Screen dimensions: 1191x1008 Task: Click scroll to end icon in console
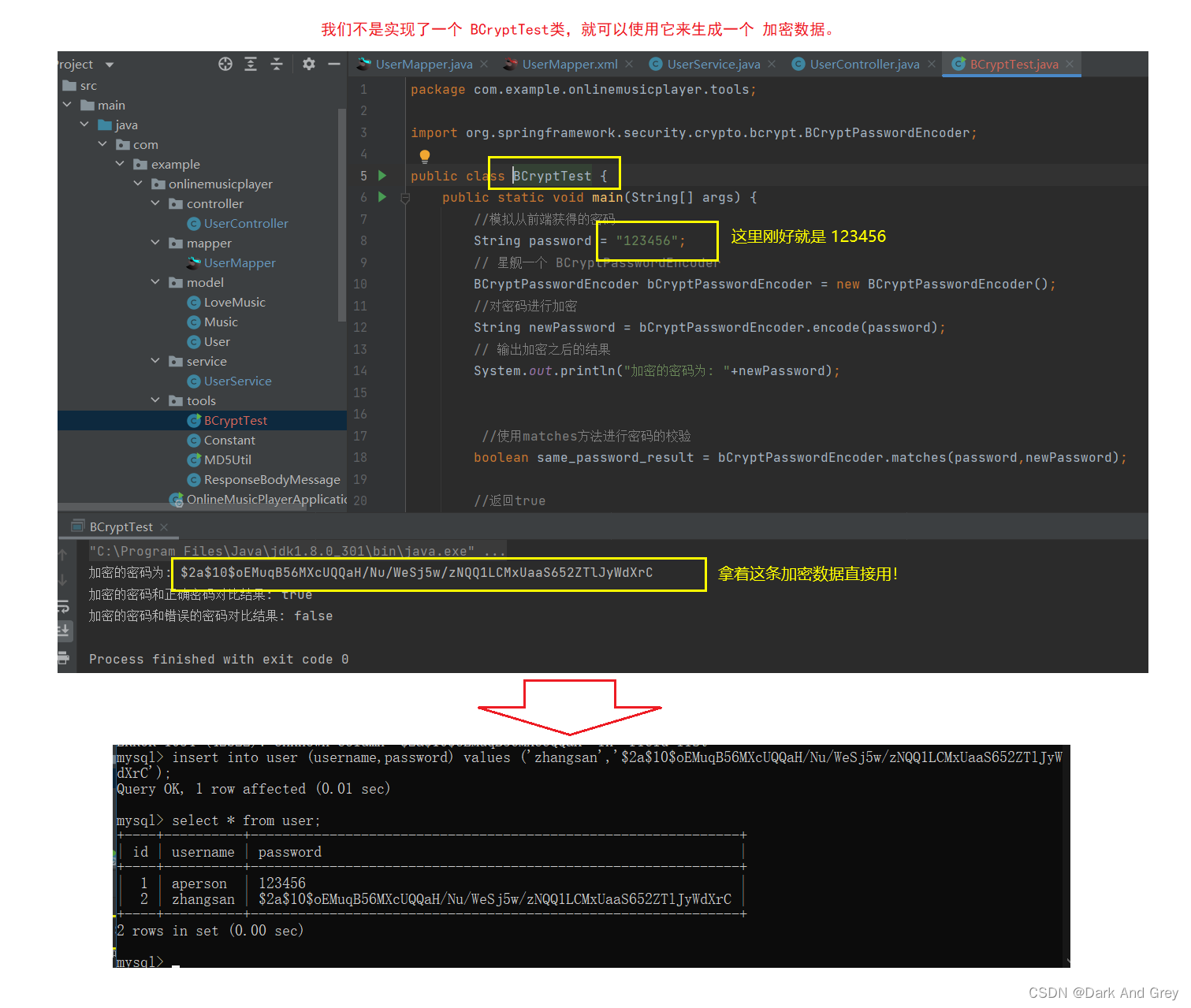point(63,630)
